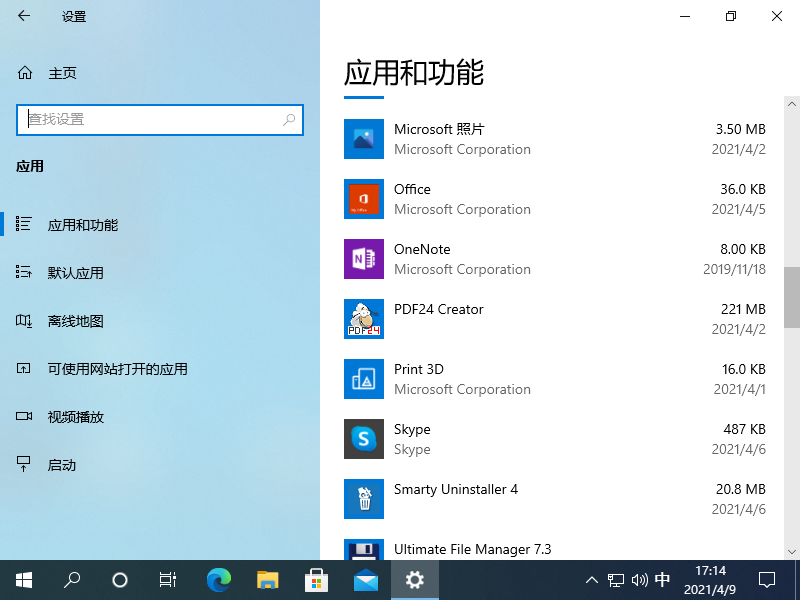Open Microsoft Edge from the taskbar
This screenshot has width=800, height=600.
(x=219, y=579)
